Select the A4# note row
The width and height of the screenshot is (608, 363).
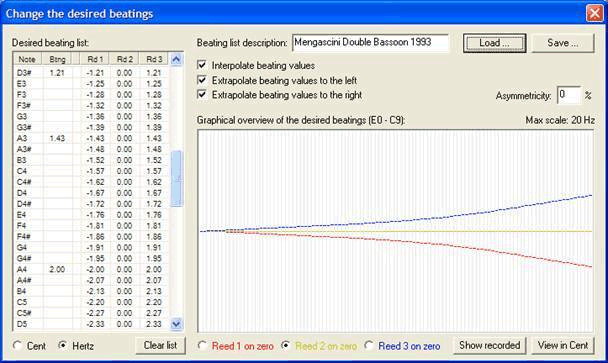tap(91, 280)
